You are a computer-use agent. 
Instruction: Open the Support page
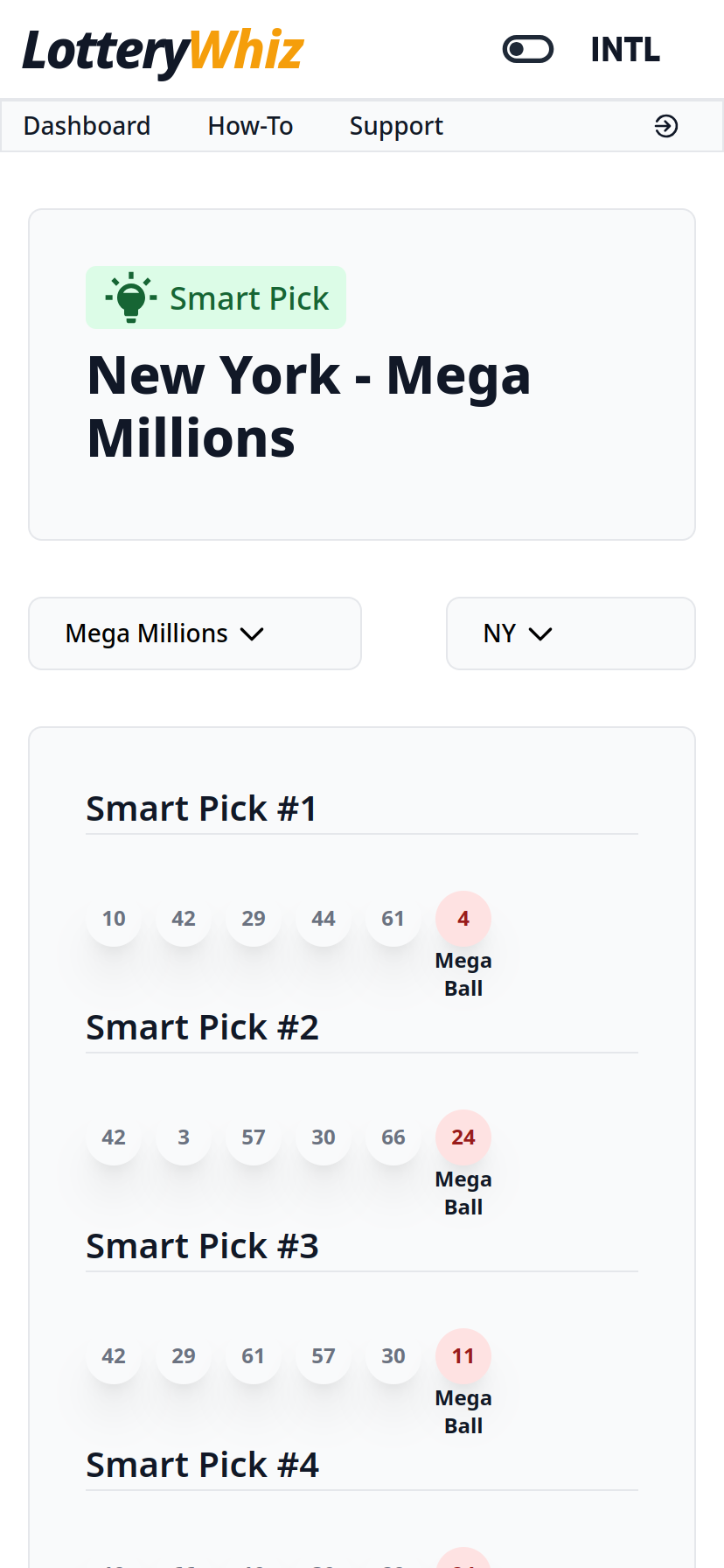pyautogui.click(x=396, y=126)
